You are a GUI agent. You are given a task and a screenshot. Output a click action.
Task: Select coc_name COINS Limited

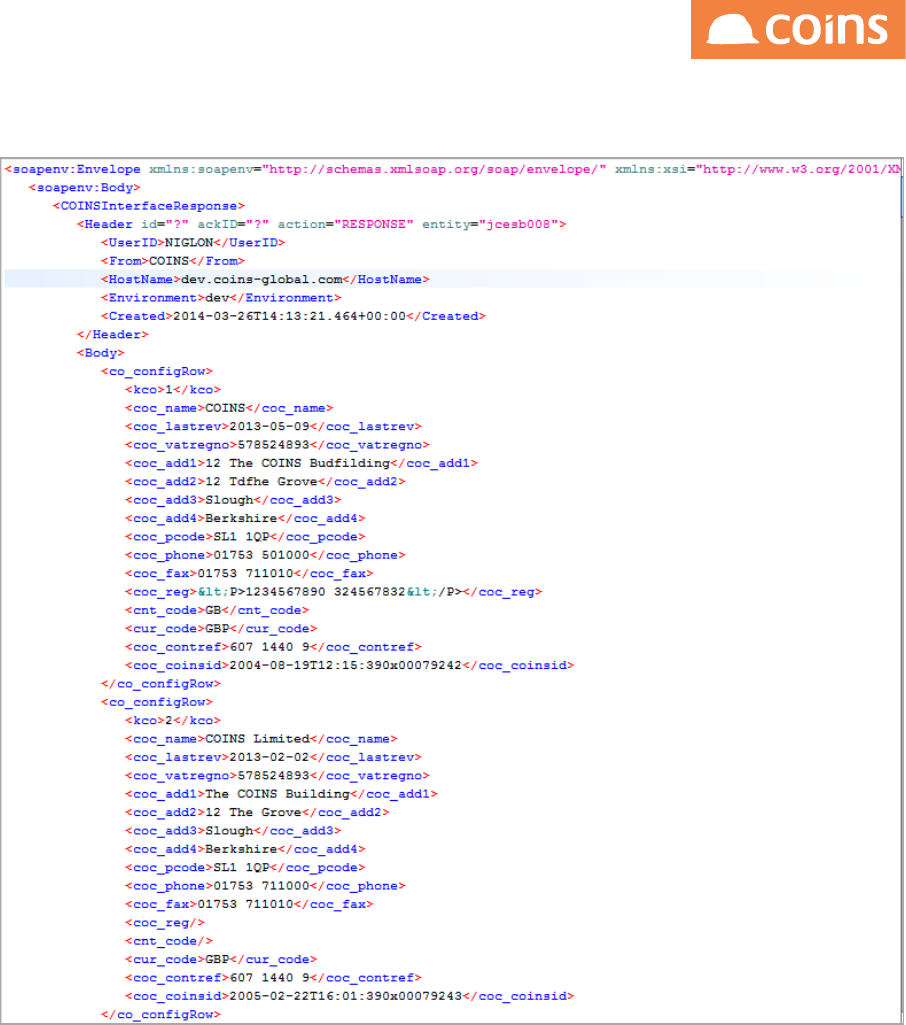tap(261, 739)
